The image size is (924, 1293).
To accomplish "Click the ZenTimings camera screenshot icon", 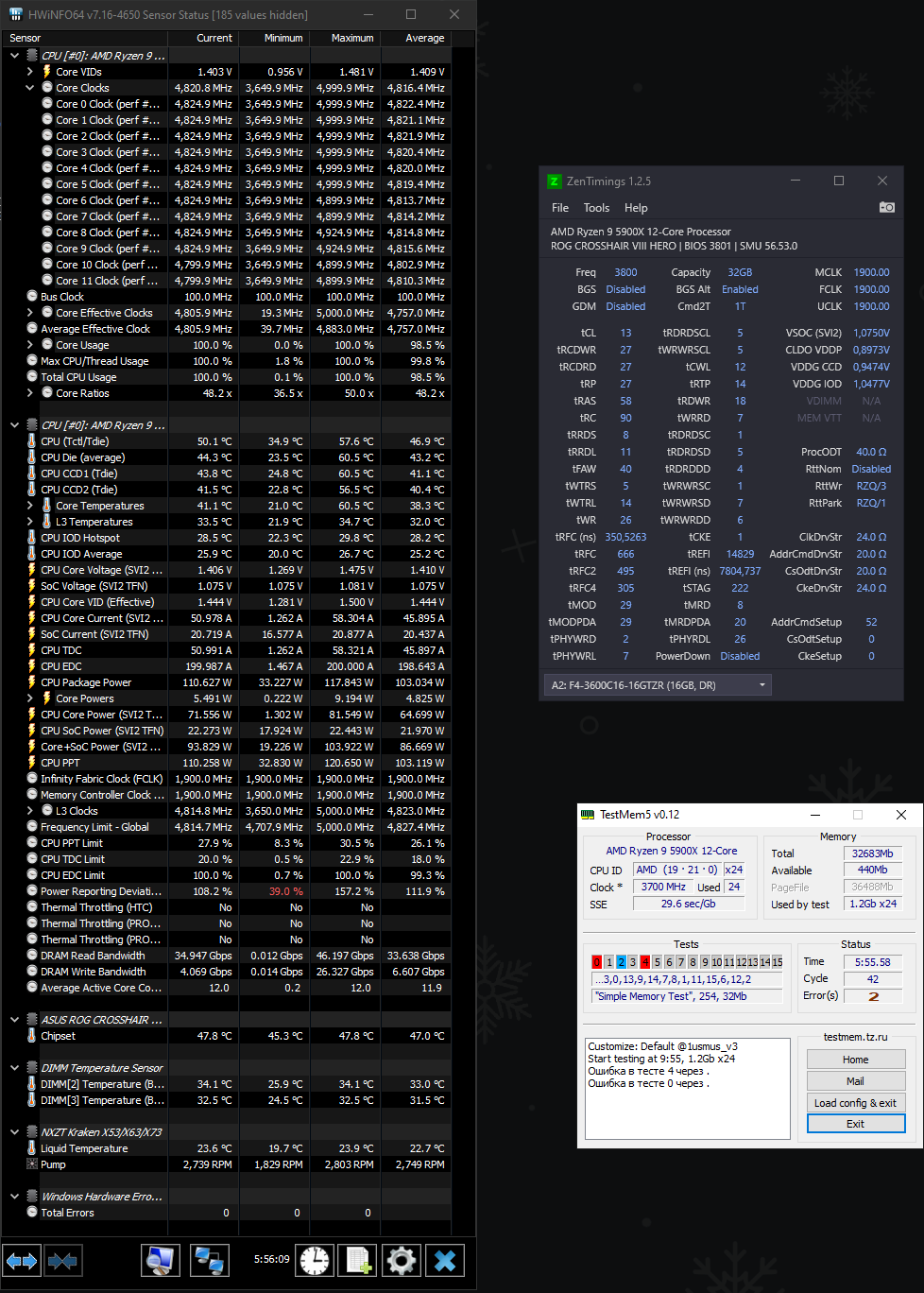I will (x=886, y=207).
